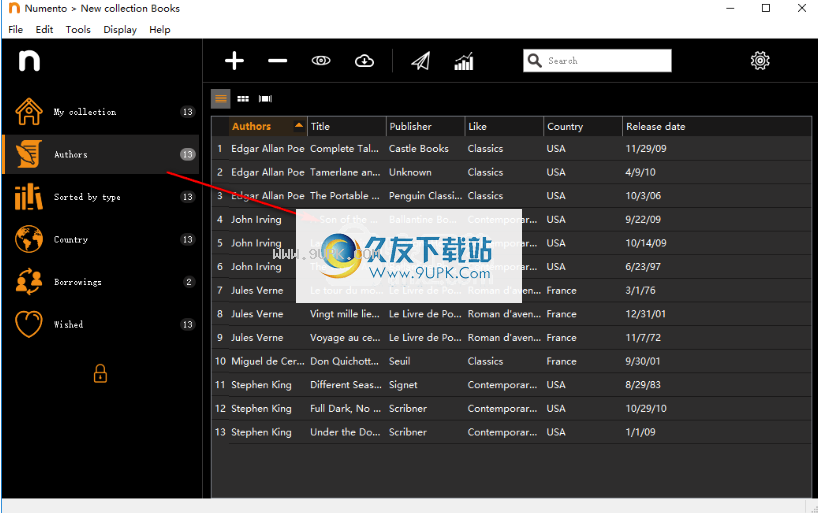Image resolution: width=818 pixels, height=513 pixels.
Task: Select Borrowings label in sidebar
Action: point(78,282)
